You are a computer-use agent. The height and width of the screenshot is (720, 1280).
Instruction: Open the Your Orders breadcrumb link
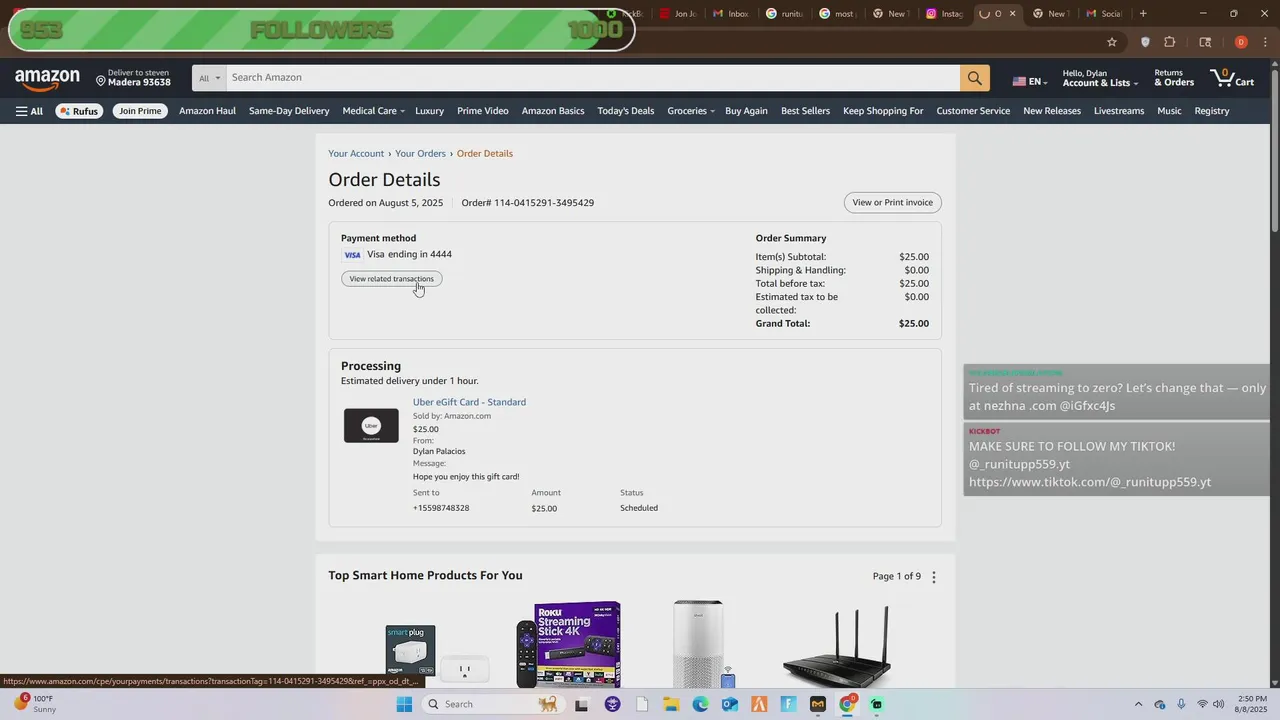pos(420,154)
